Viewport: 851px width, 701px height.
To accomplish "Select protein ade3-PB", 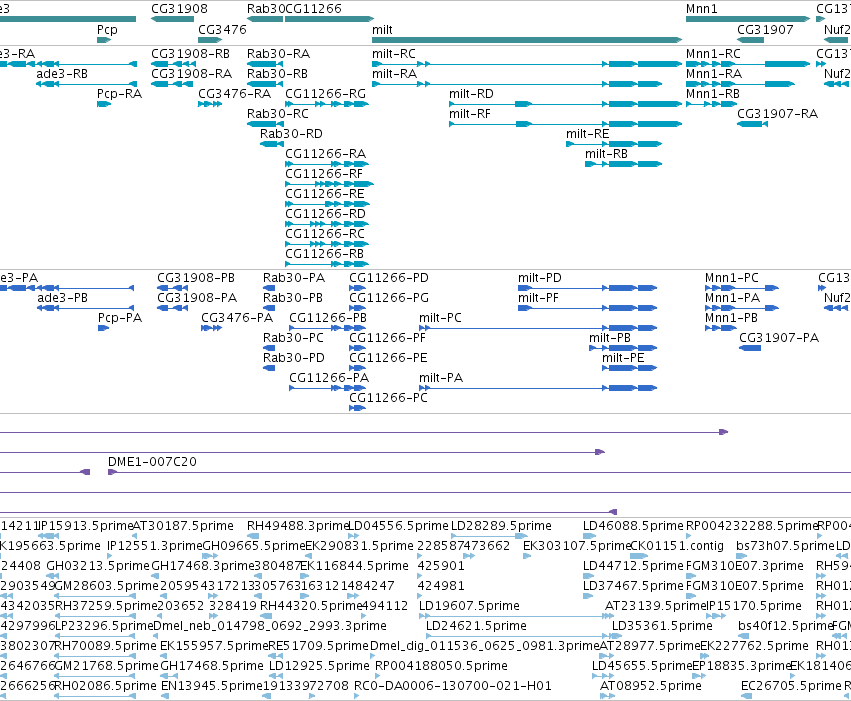I will 62,298.
